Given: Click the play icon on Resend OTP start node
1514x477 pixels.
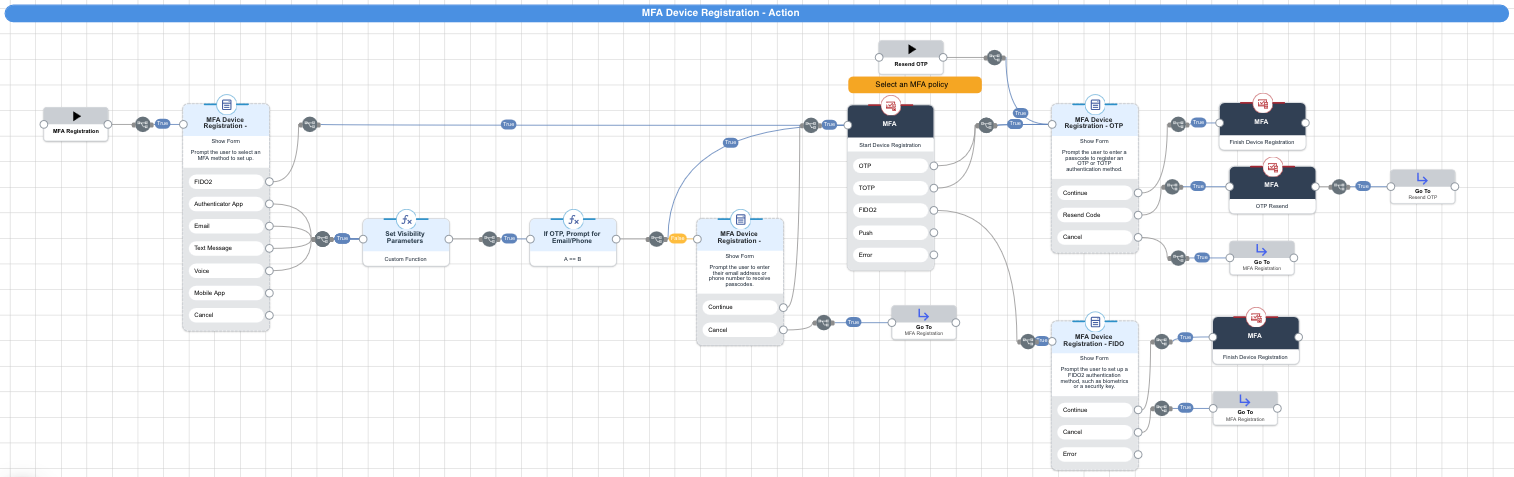Looking at the screenshot, I should (911, 49).
